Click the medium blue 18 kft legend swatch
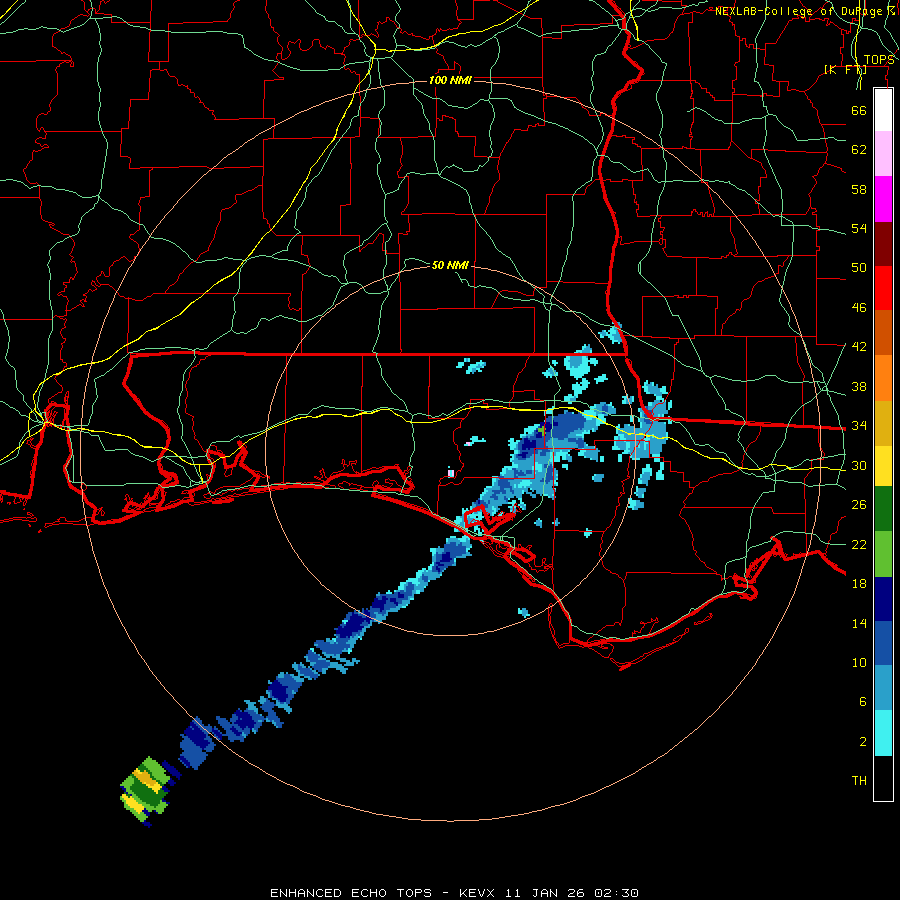Image resolution: width=900 pixels, height=900 pixels. click(x=883, y=644)
